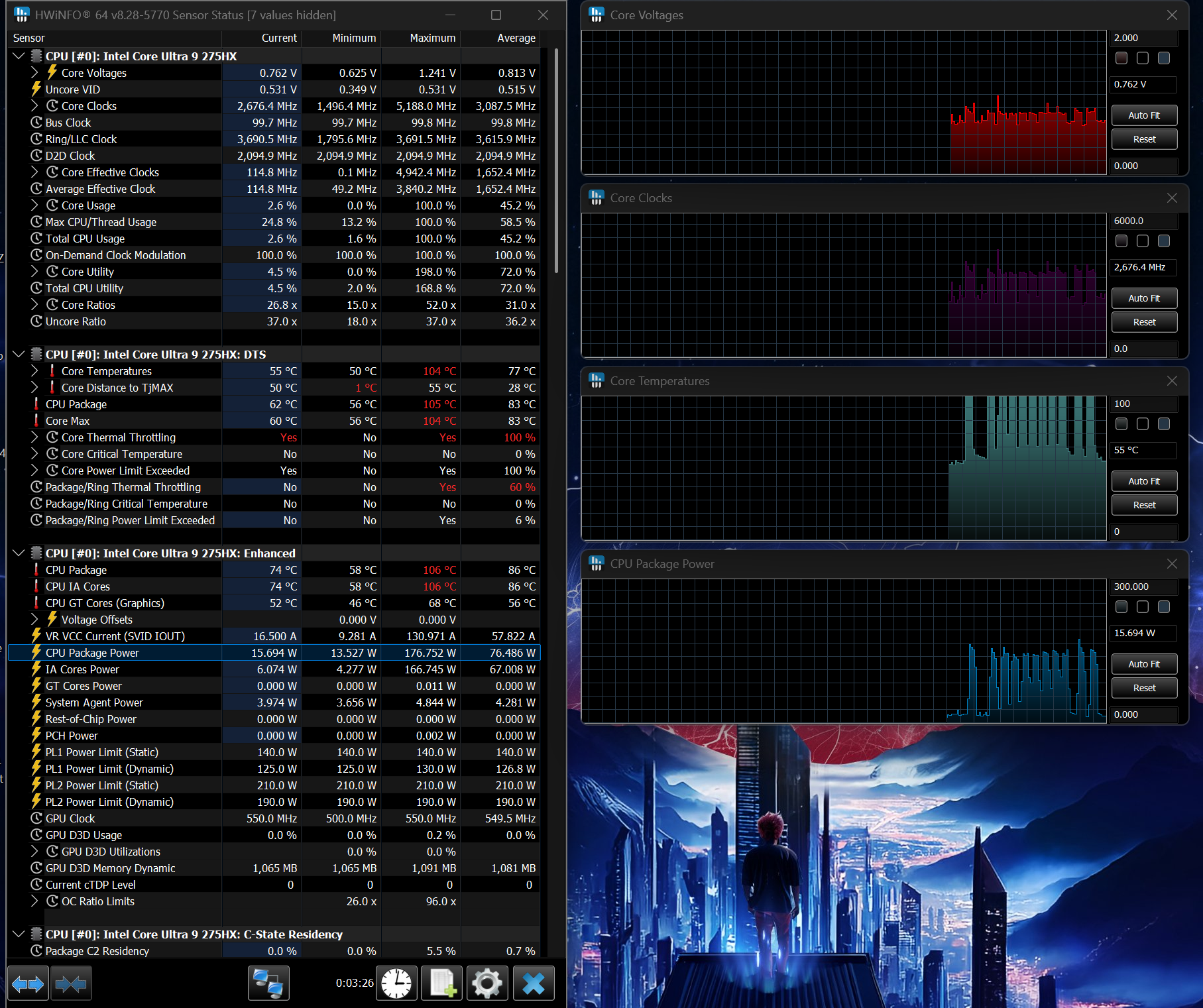
Task: Toggle third checkbox in Core Clocks graph
Action: pos(1164,241)
